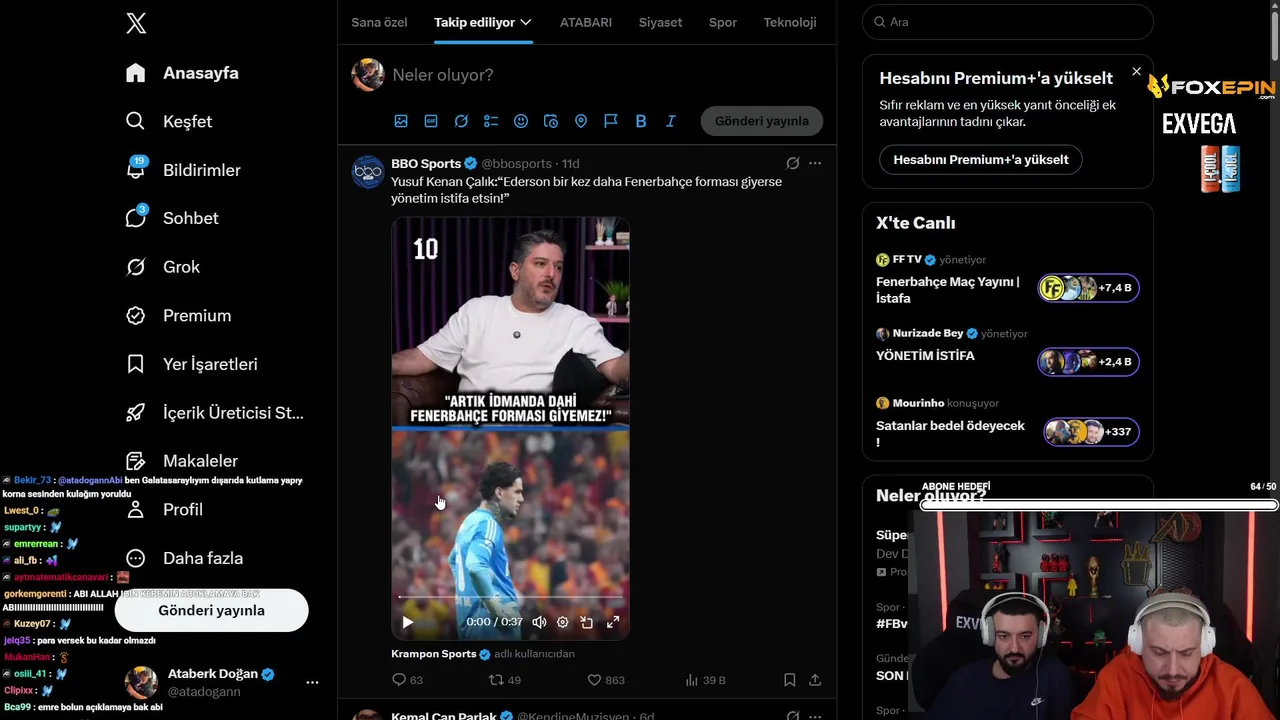Add location to post
1280x720 pixels.
pyautogui.click(x=581, y=121)
